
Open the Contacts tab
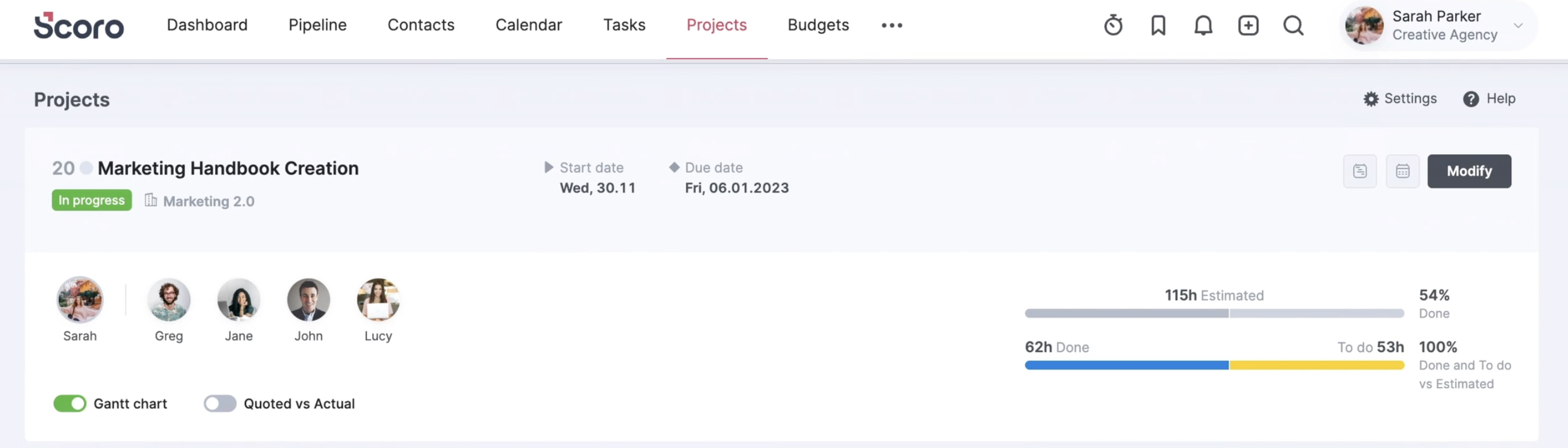[x=421, y=25]
